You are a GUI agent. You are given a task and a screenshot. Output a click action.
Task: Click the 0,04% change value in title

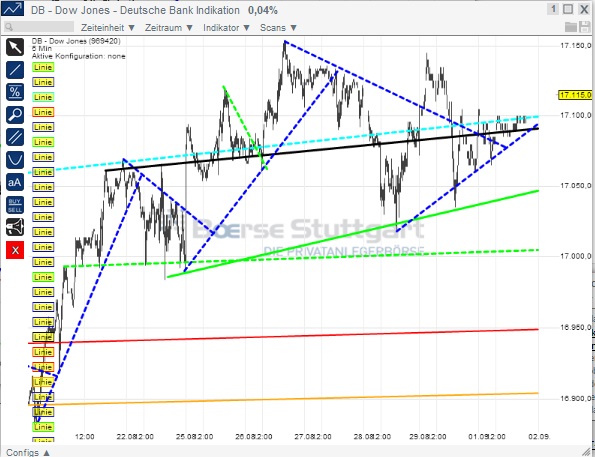[263, 10]
